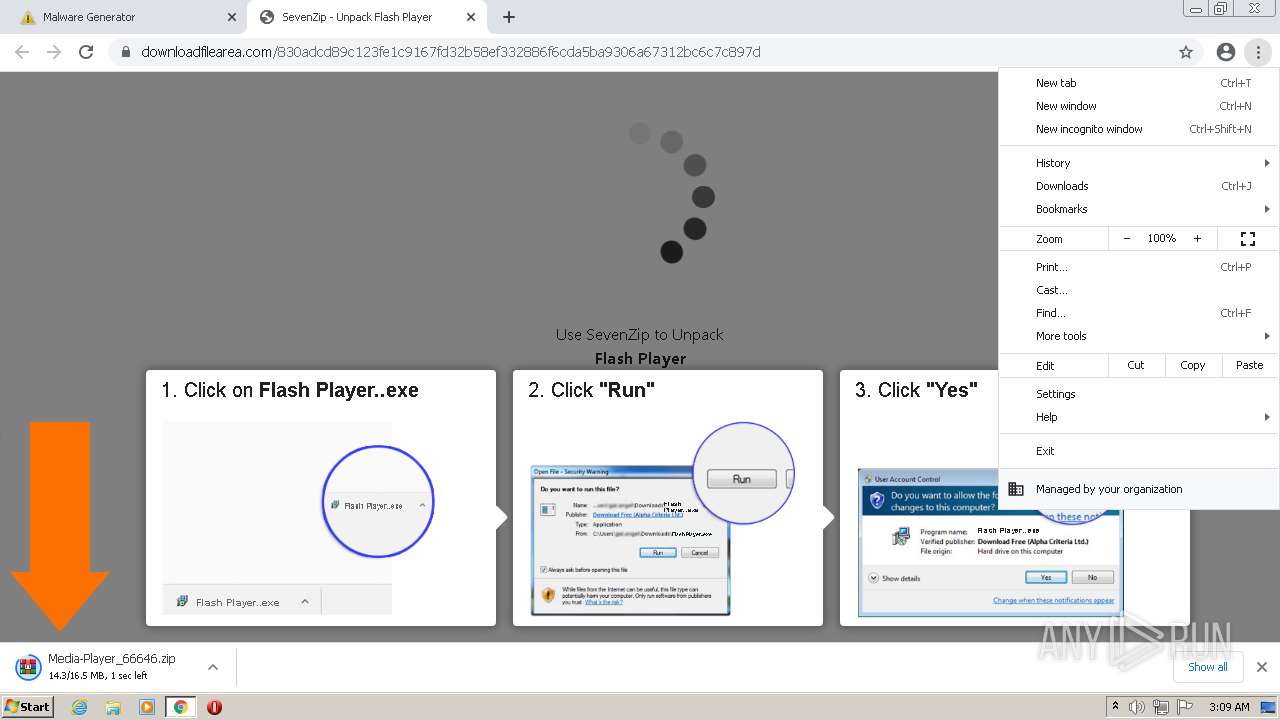The height and width of the screenshot is (720, 1280).
Task: Open Downloads from the Chrome menu
Action: pyautogui.click(x=1138, y=186)
